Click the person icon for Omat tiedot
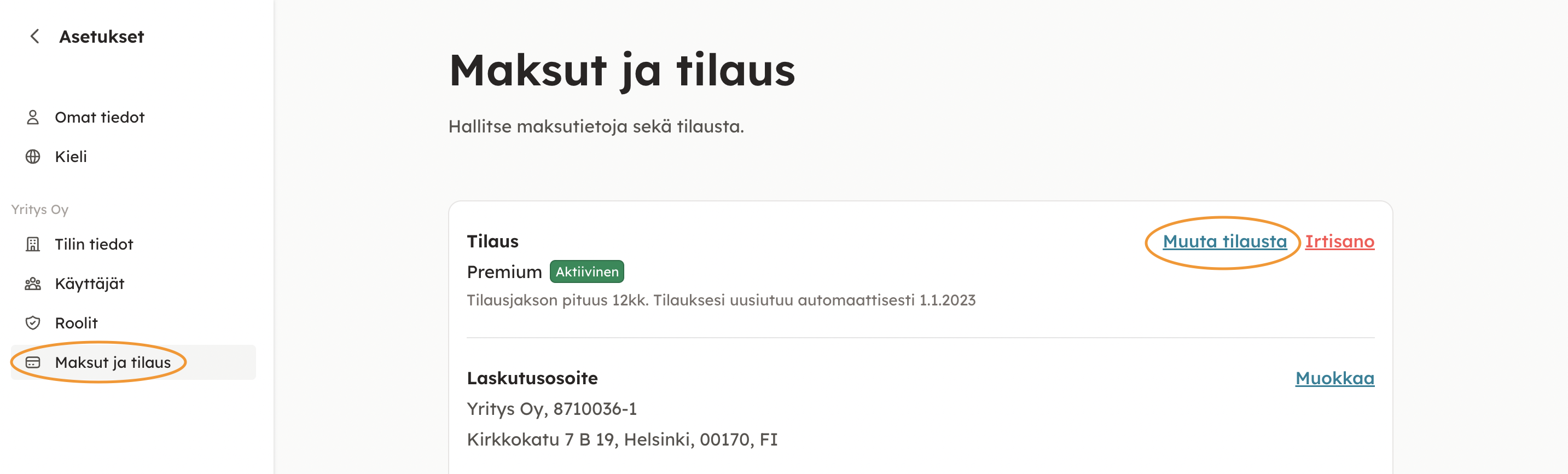The image size is (1568, 474). (x=33, y=117)
